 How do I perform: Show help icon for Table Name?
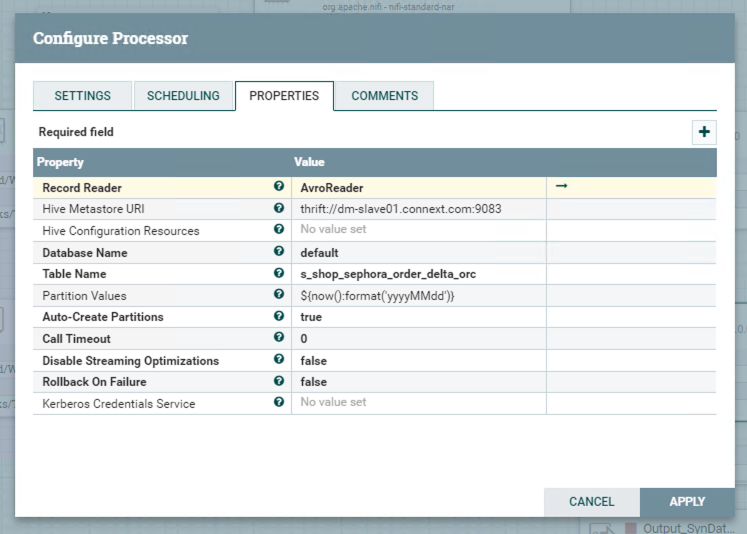point(279,273)
